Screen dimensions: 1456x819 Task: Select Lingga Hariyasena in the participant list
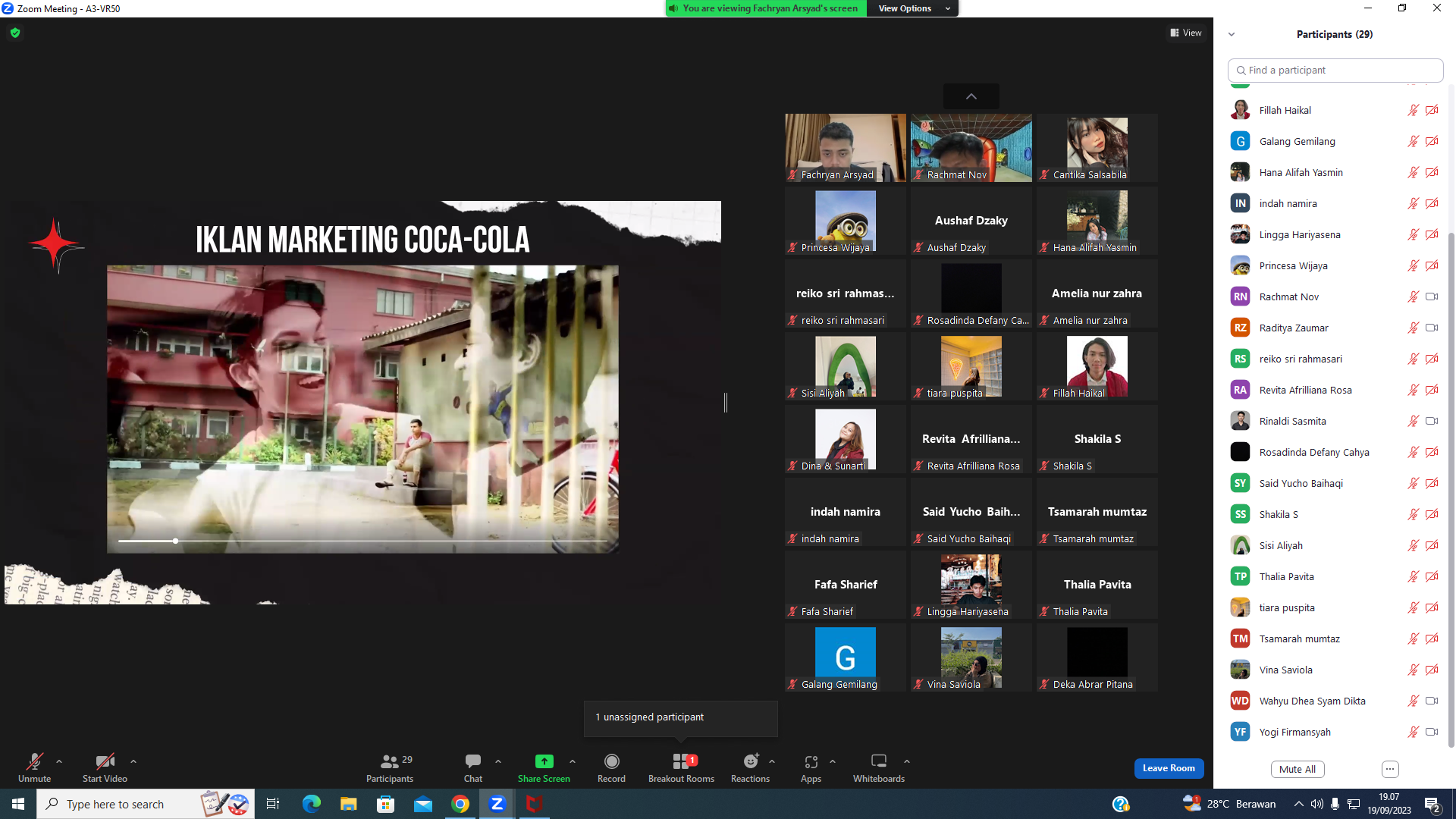1335,234
